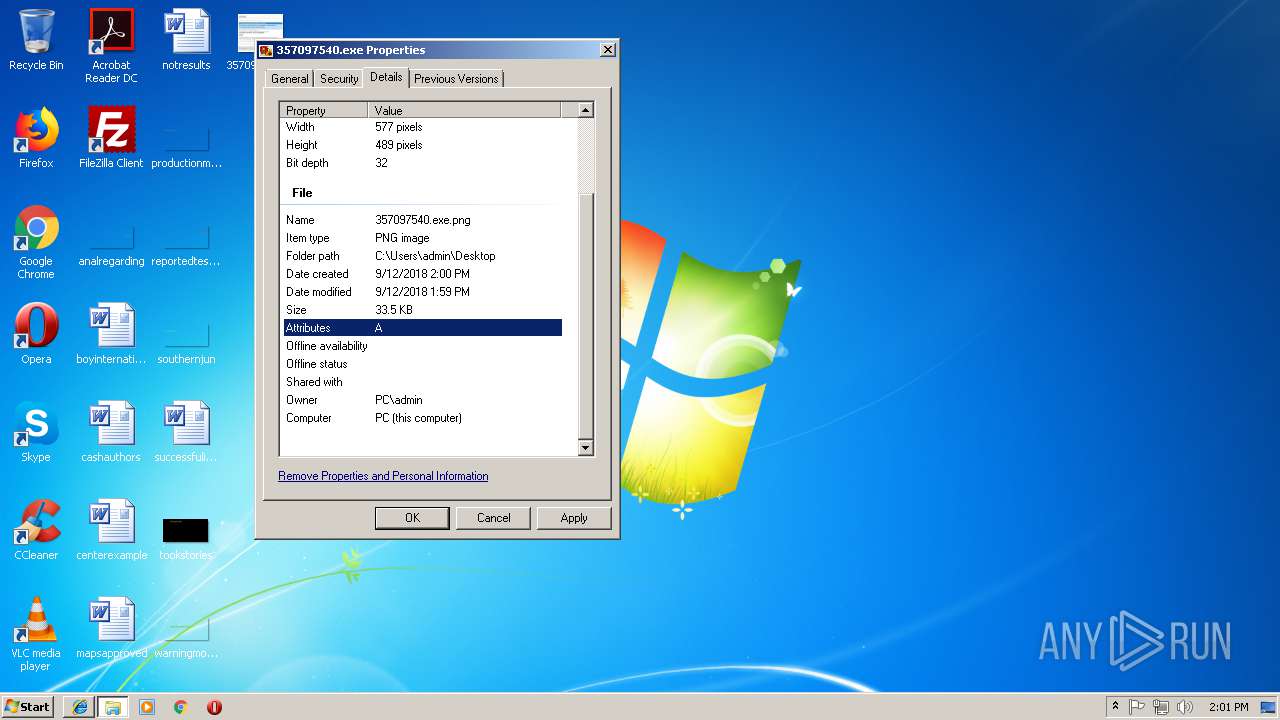Click the details list scroll up arrow
The width and height of the screenshot is (1280, 720).
pyautogui.click(x=586, y=110)
